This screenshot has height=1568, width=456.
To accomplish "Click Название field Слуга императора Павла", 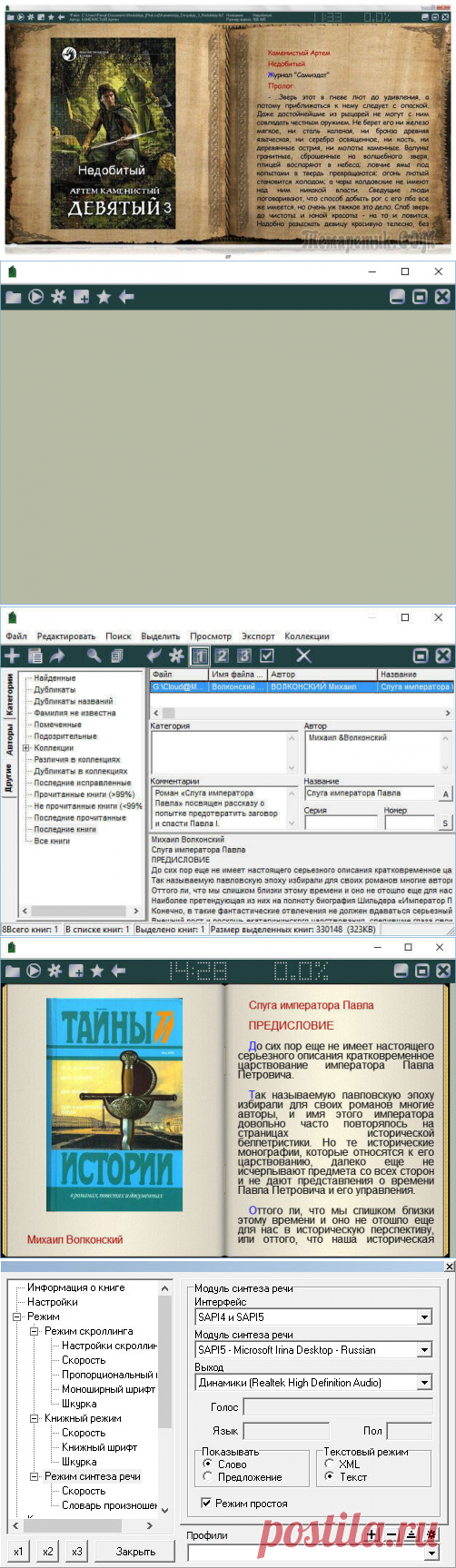I will tap(370, 794).
